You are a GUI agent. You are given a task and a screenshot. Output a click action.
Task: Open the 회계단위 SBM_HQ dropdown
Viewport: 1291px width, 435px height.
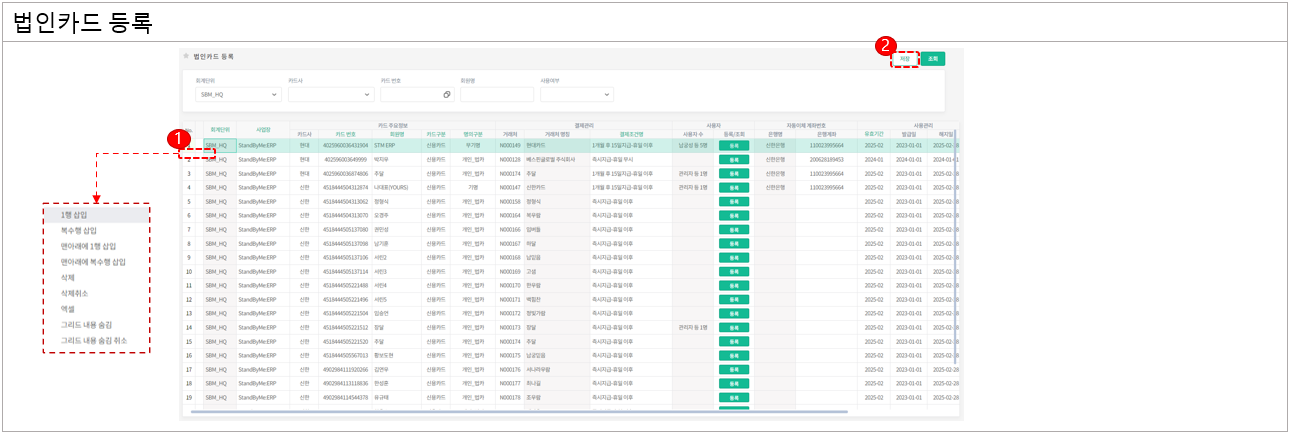point(239,94)
